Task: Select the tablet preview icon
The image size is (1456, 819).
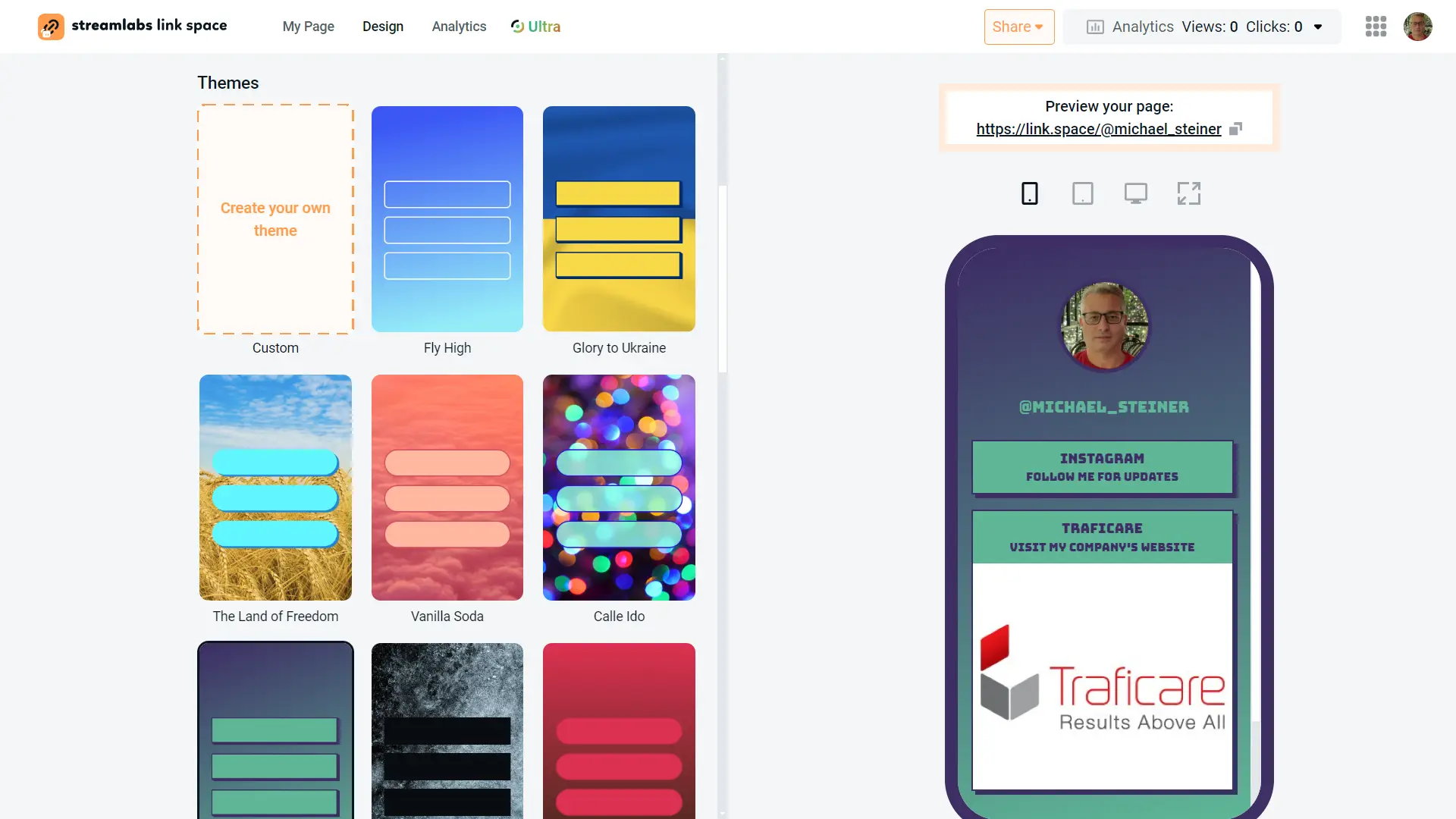Action: (x=1083, y=193)
